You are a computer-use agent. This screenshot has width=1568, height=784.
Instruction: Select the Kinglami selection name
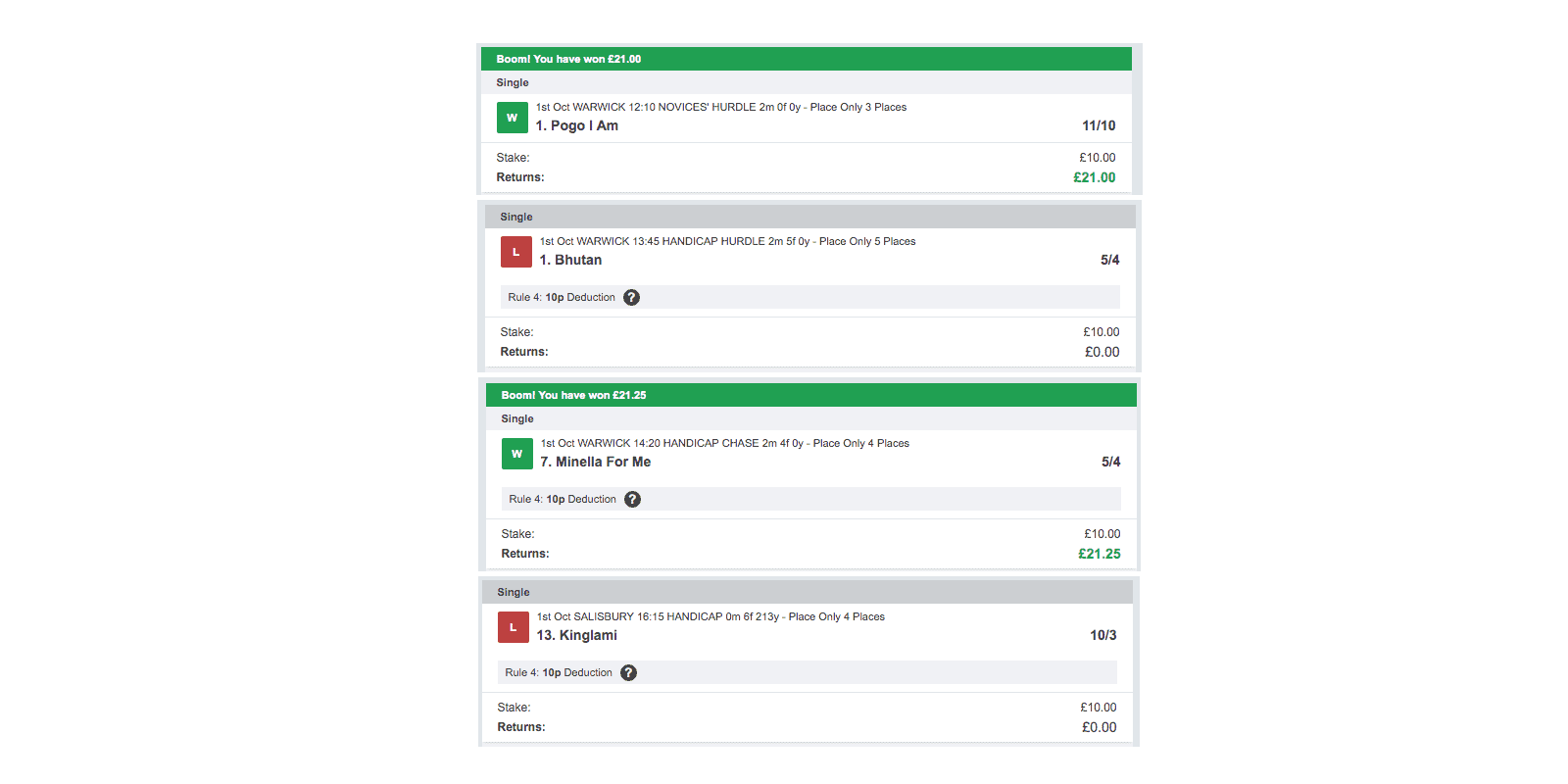click(577, 635)
